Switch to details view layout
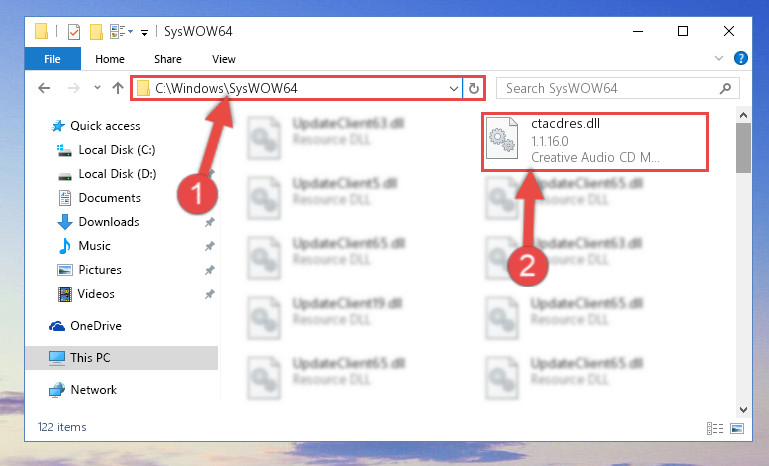The width and height of the screenshot is (769, 466). point(715,428)
